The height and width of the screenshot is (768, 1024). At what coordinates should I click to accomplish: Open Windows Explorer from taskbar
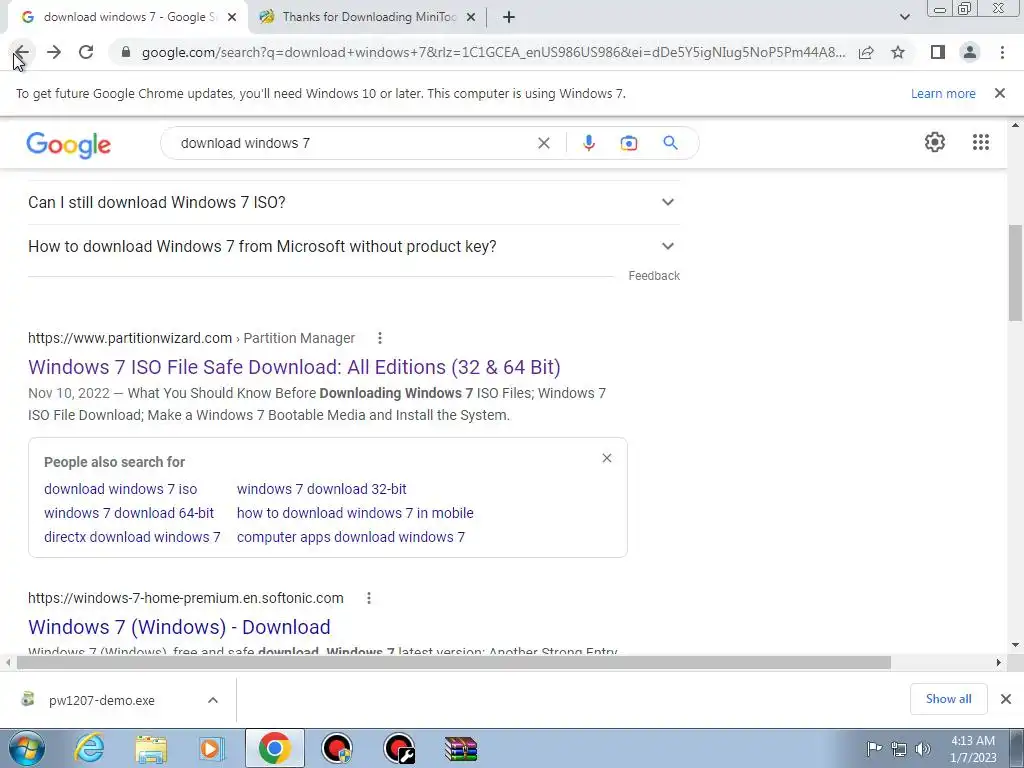point(151,748)
